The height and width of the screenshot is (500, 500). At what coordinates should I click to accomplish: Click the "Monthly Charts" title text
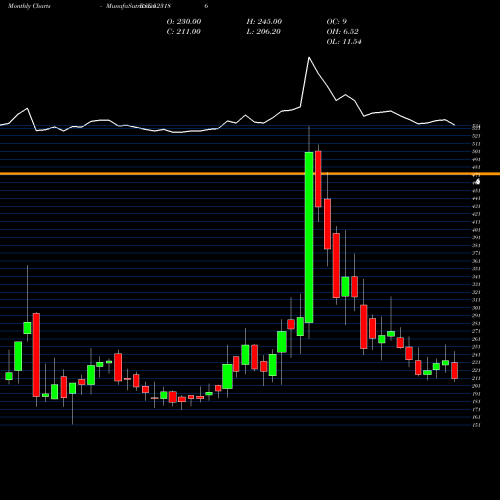[29, 6]
